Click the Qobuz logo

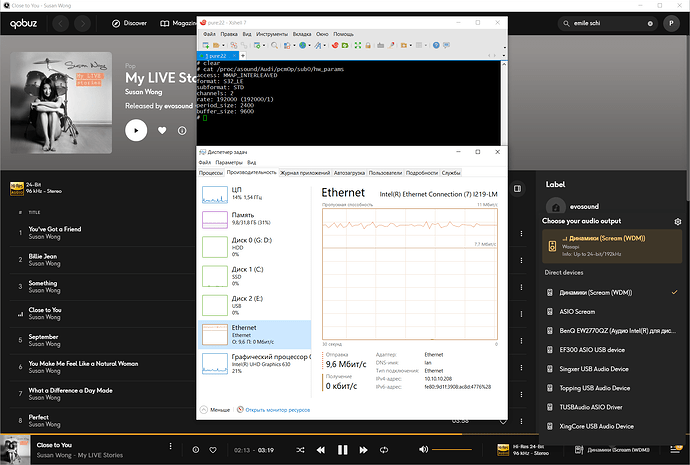point(24,23)
